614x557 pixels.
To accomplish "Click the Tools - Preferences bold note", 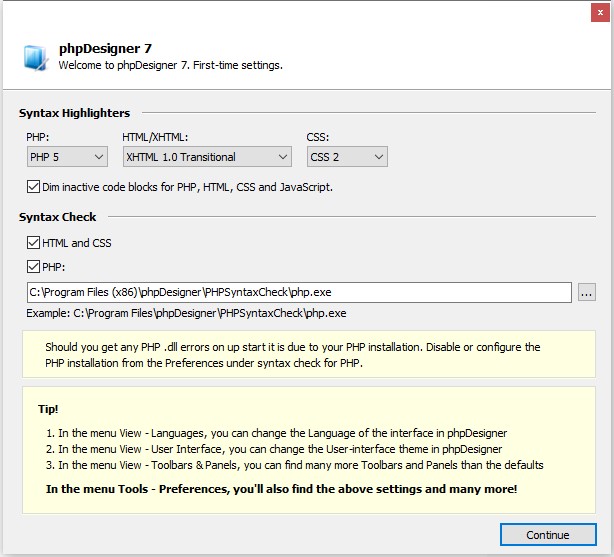I will tap(282, 489).
